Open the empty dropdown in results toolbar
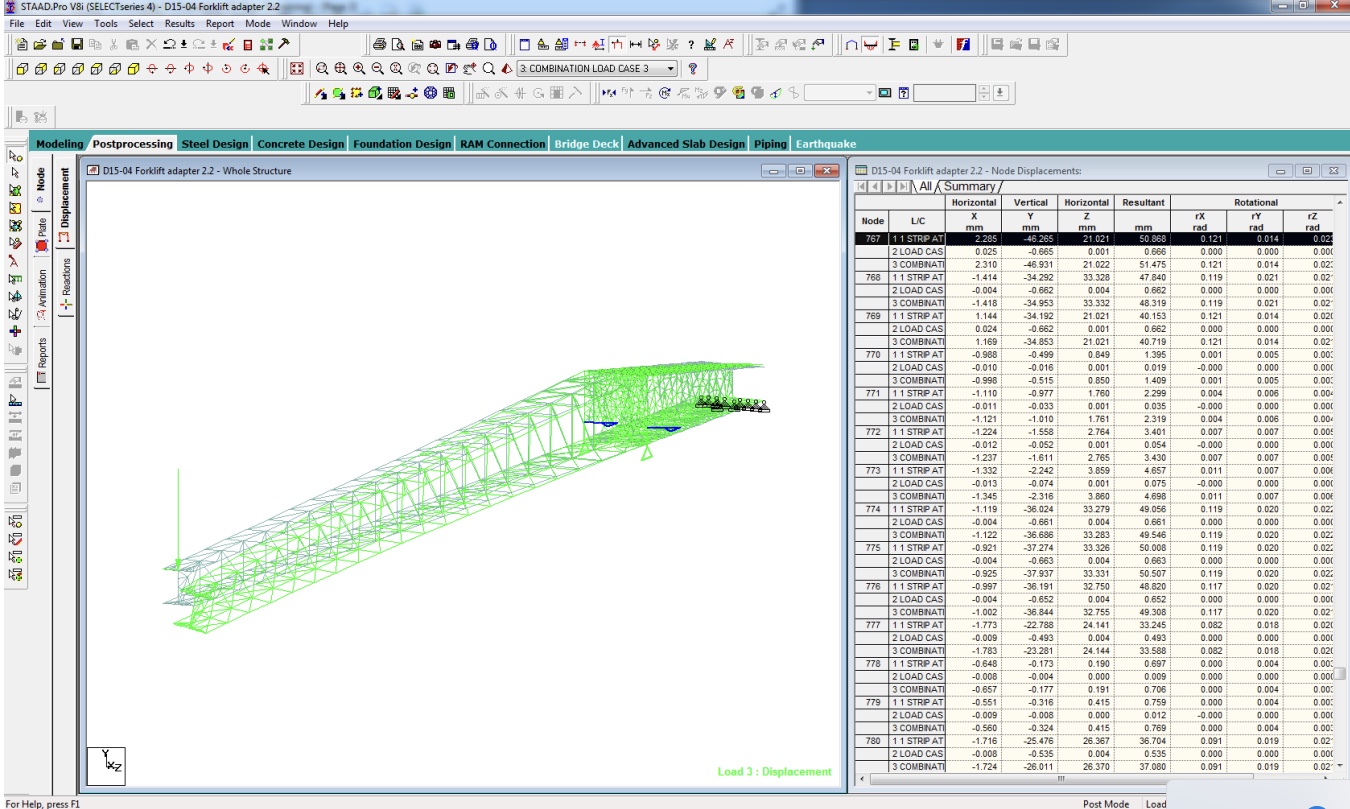1350x809 pixels. [840, 93]
